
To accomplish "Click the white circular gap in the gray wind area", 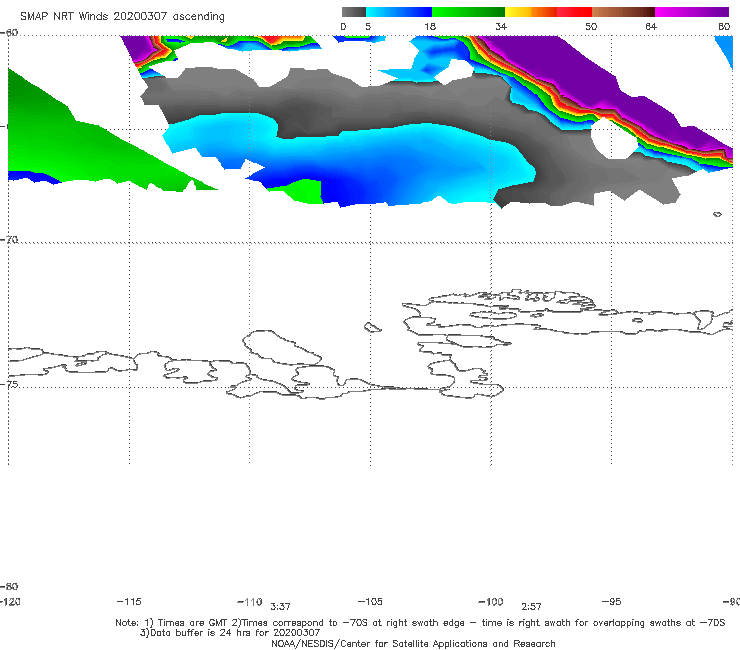I will (x=614, y=138).
